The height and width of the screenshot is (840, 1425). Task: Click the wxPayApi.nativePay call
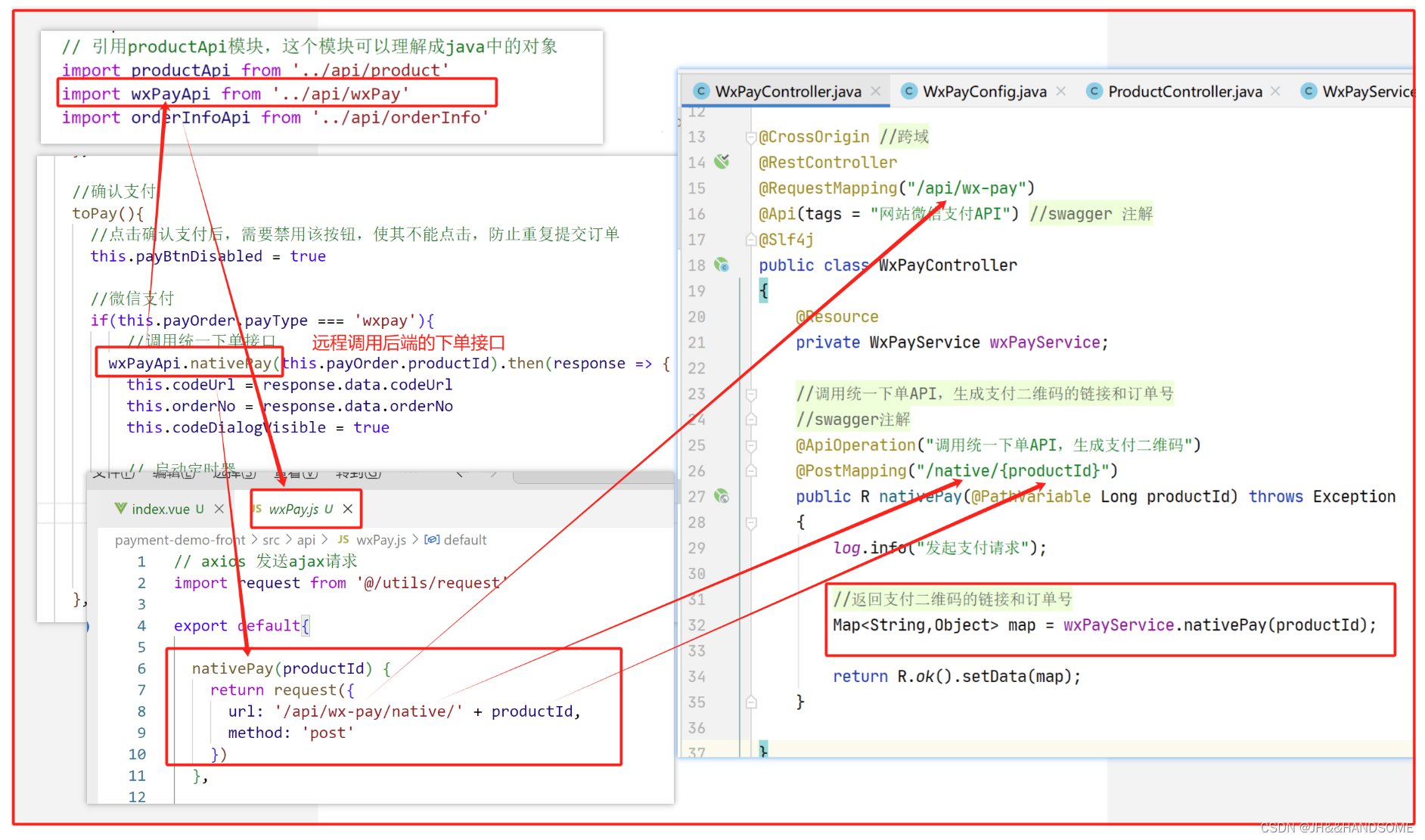(194, 364)
